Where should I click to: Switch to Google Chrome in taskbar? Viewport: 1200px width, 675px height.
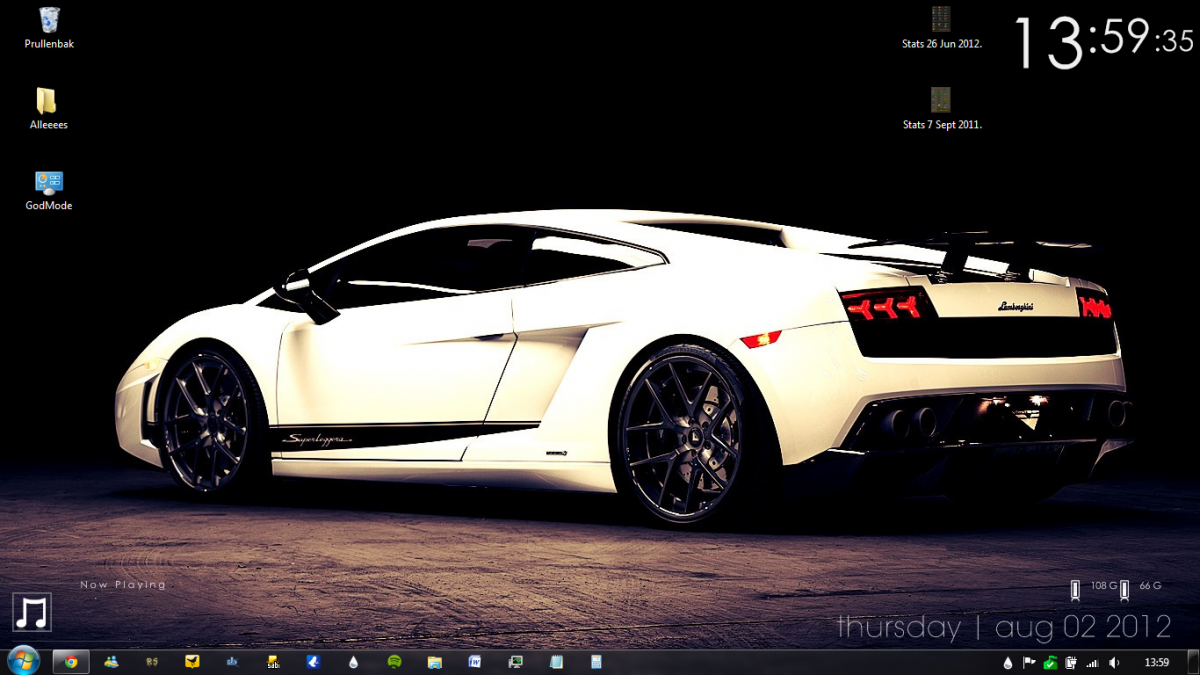pyautogui.click(x=71, y=662)
